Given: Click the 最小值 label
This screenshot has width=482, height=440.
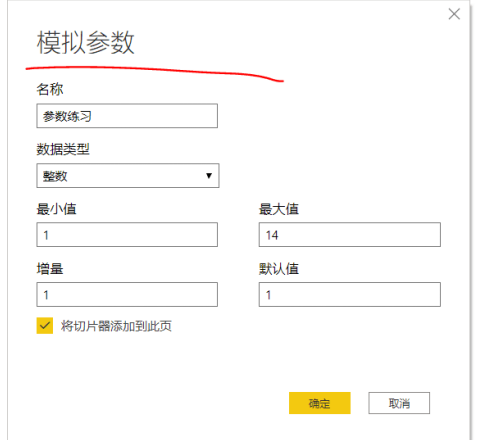Looking at the screenshot, I should (57, 209).
